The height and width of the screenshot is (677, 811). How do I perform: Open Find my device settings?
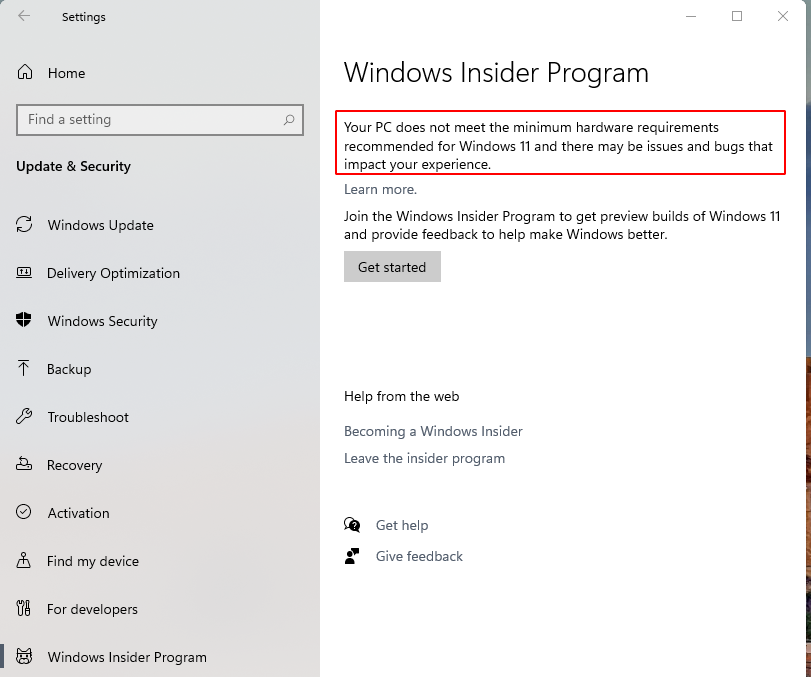[x=93, y=561]
